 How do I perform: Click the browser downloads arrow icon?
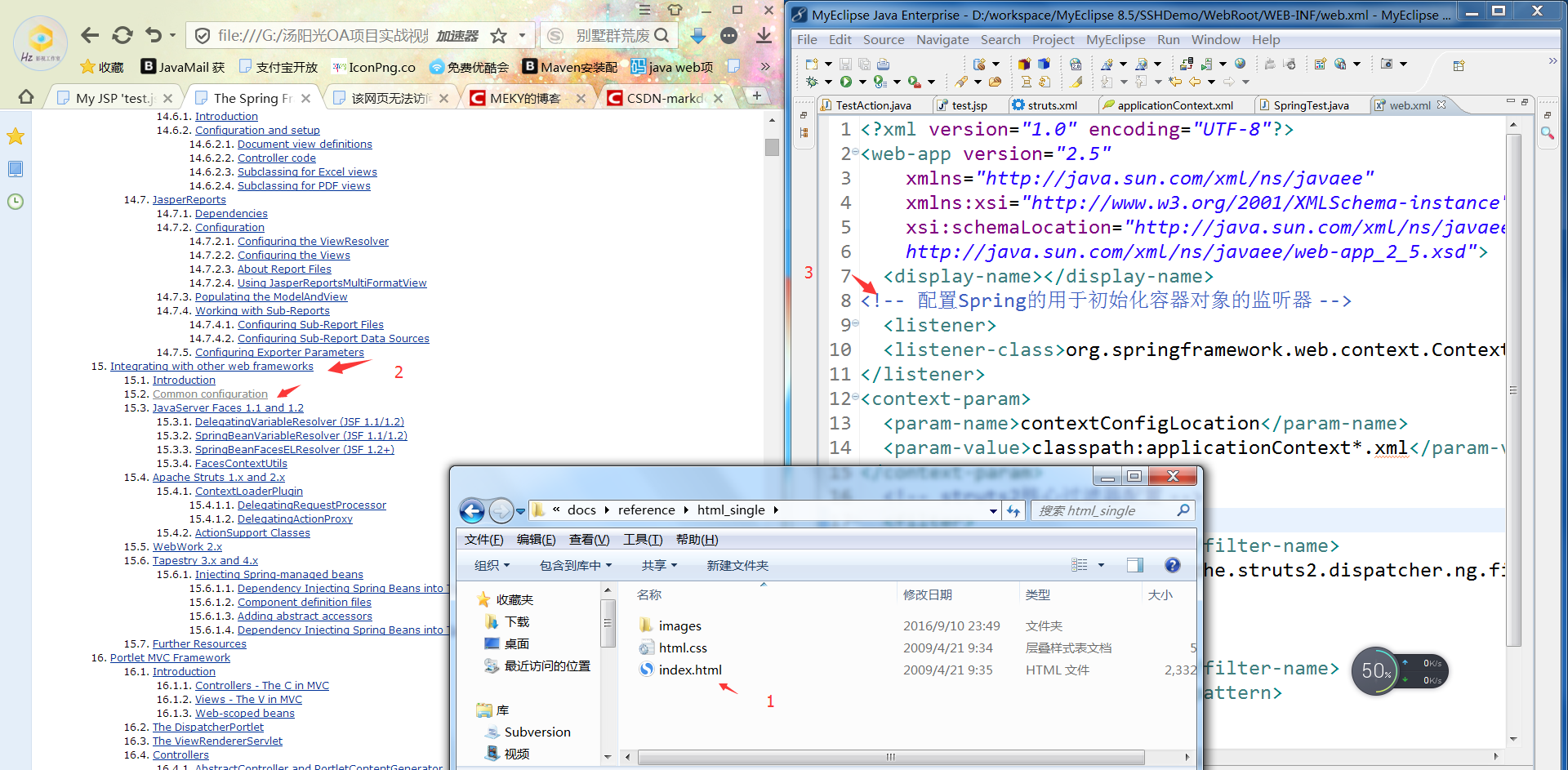click(764, 35)
